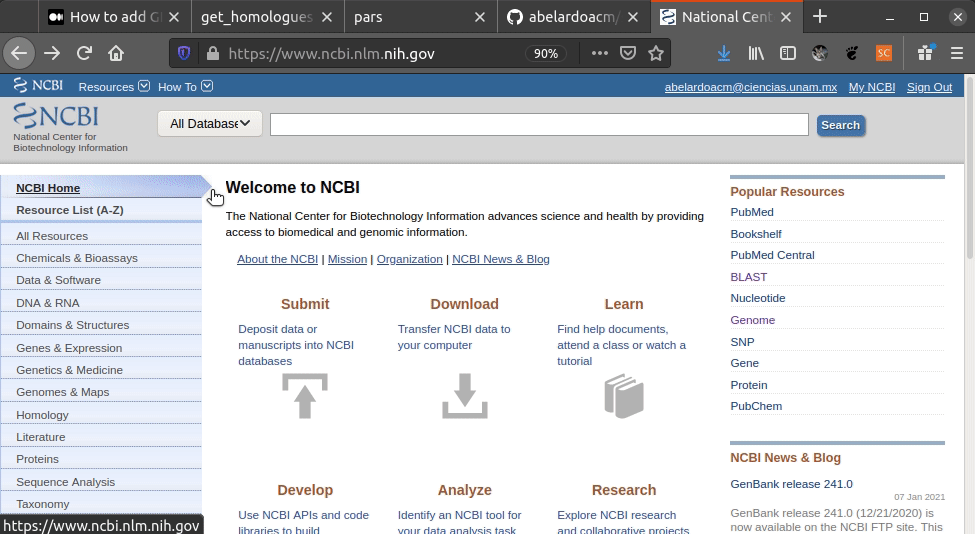This screenshot has width=975, height=534.
Task: Close the National Center tab
Action: click(787, 17)
